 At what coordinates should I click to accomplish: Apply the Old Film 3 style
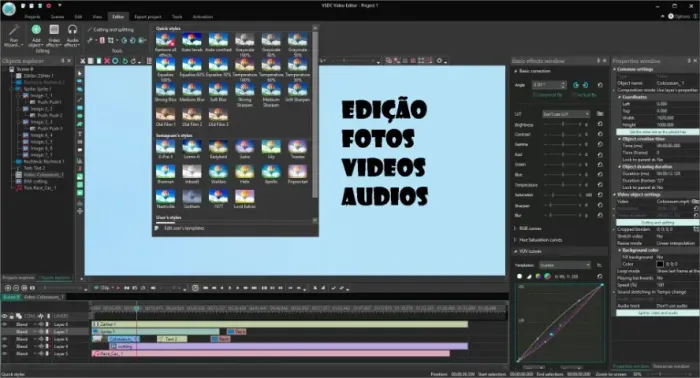(x=218, y=117)
